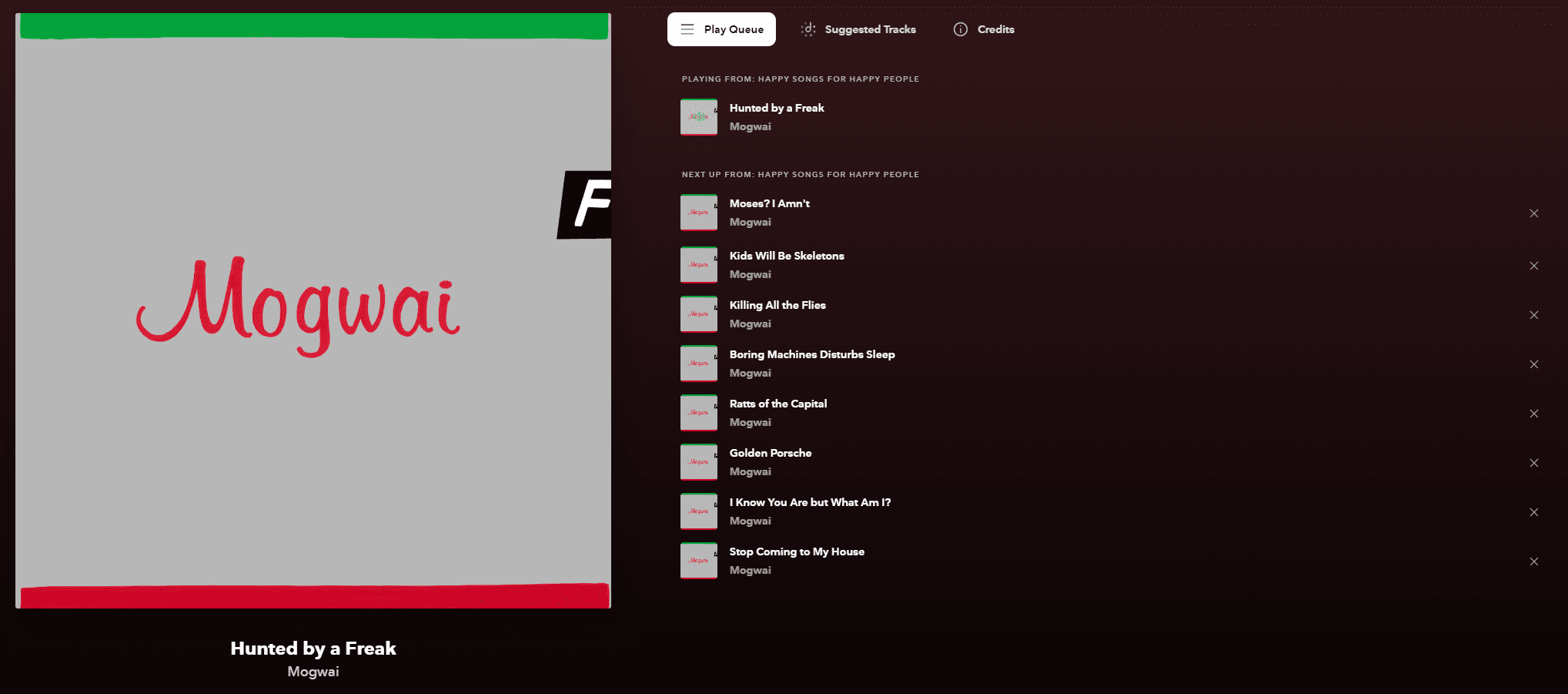Open the Credits tab

[x=984, y=29]
